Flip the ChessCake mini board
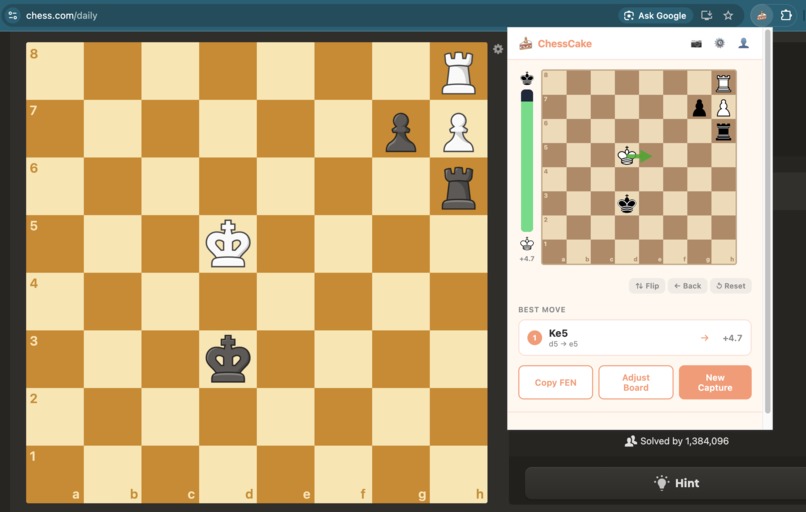 [647, 286]
